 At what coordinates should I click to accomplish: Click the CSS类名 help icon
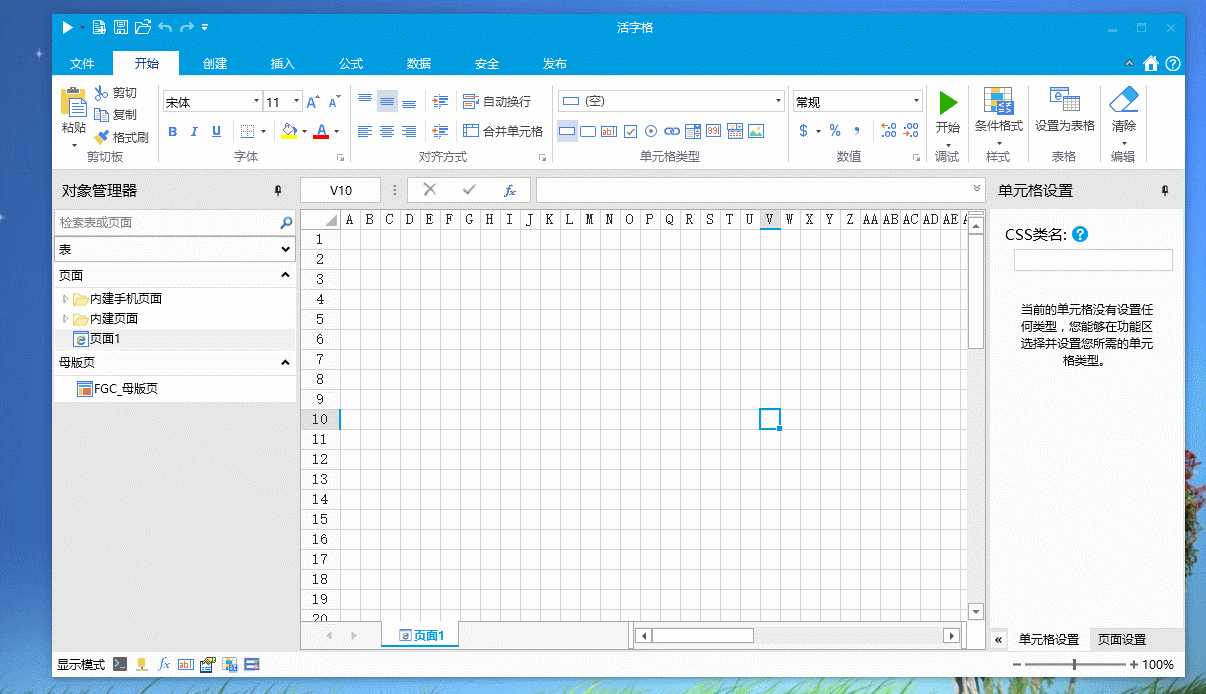click(x=1080, y=234)
